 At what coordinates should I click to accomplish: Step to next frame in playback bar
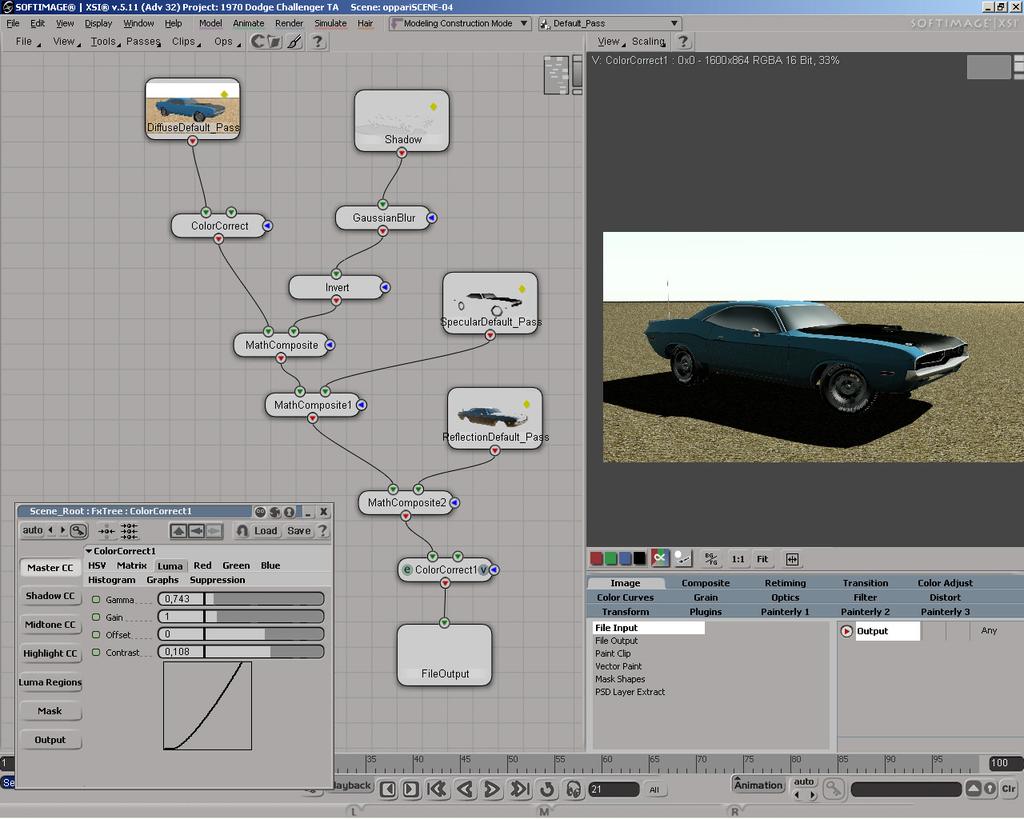click(x=411, y=789)
